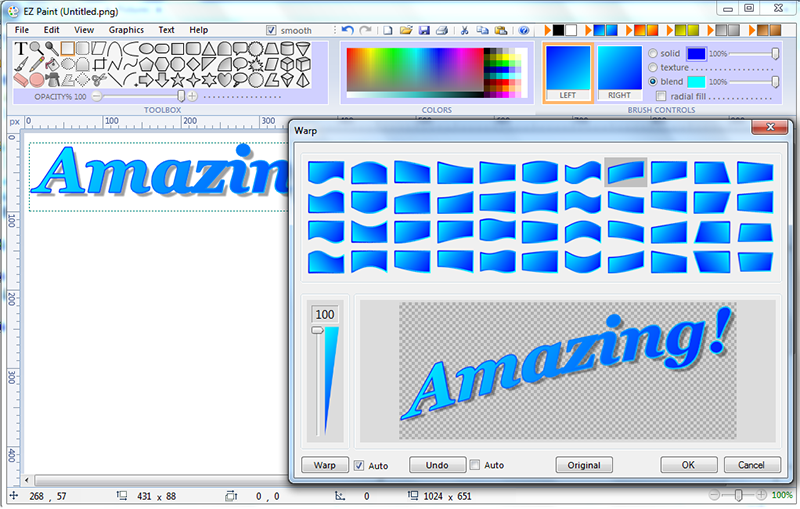Viewport: 800px width, 509px height.
Task: Pick the right arrow shape tool
Action: (146, 79)
